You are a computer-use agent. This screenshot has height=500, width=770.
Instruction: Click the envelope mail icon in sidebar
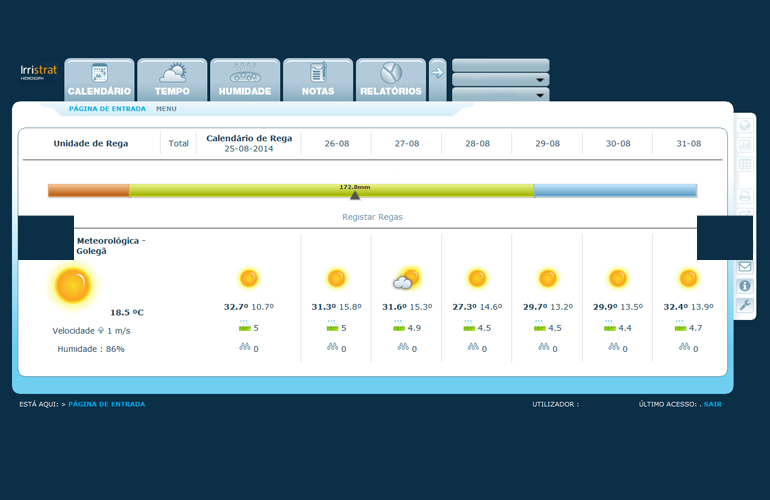(745, 266)
